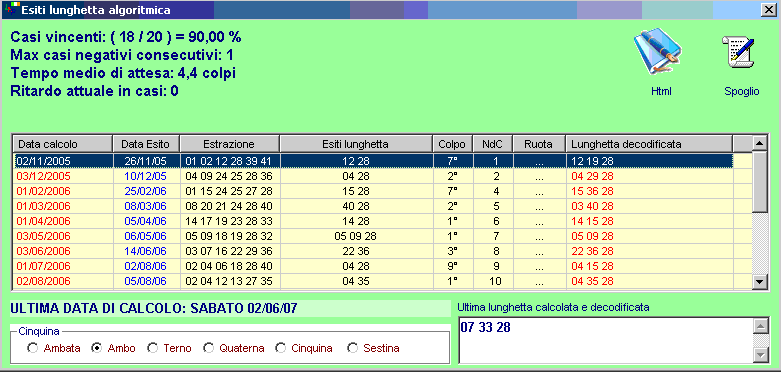Image resolution: width=781 pixels, height=372 pixels.
Task: Click extraction 02 04 06 18 28 40
Action: pyautogui.click(x=230, y=266)
